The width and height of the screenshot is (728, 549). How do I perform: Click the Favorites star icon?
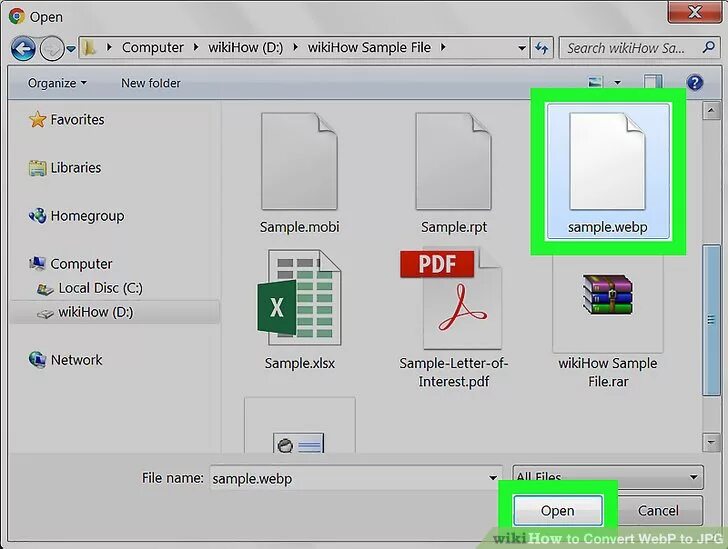tap(38, 119)
